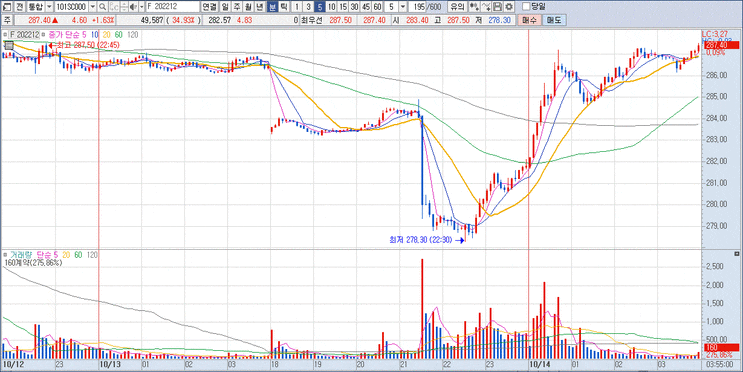Click the F 202212 symbol name field
The image size is (743, 372).
(x=172, y=7)
